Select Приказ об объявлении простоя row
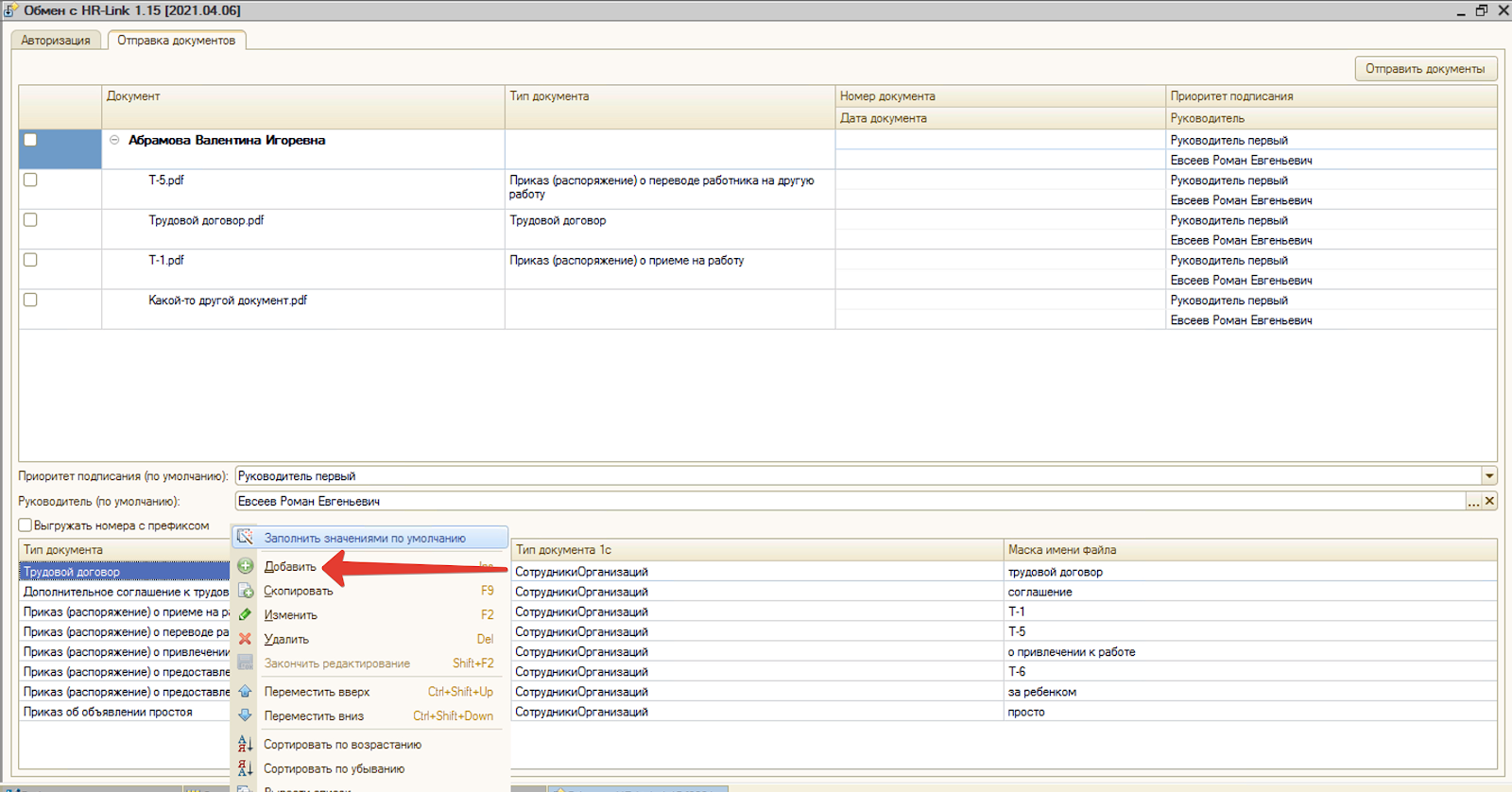1512x792 pixels. 125,712
